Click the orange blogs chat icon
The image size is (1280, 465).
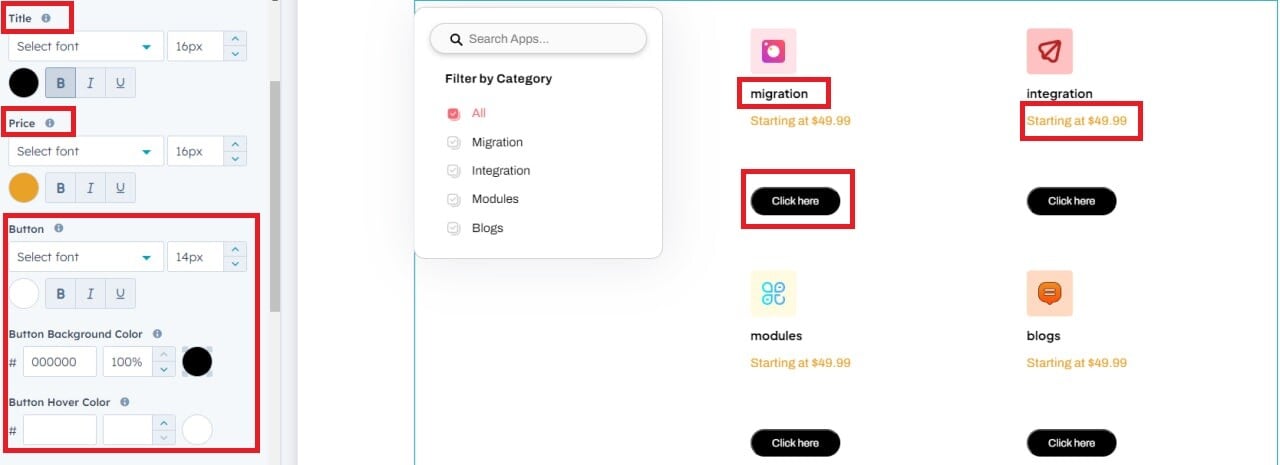[1049, 293]
